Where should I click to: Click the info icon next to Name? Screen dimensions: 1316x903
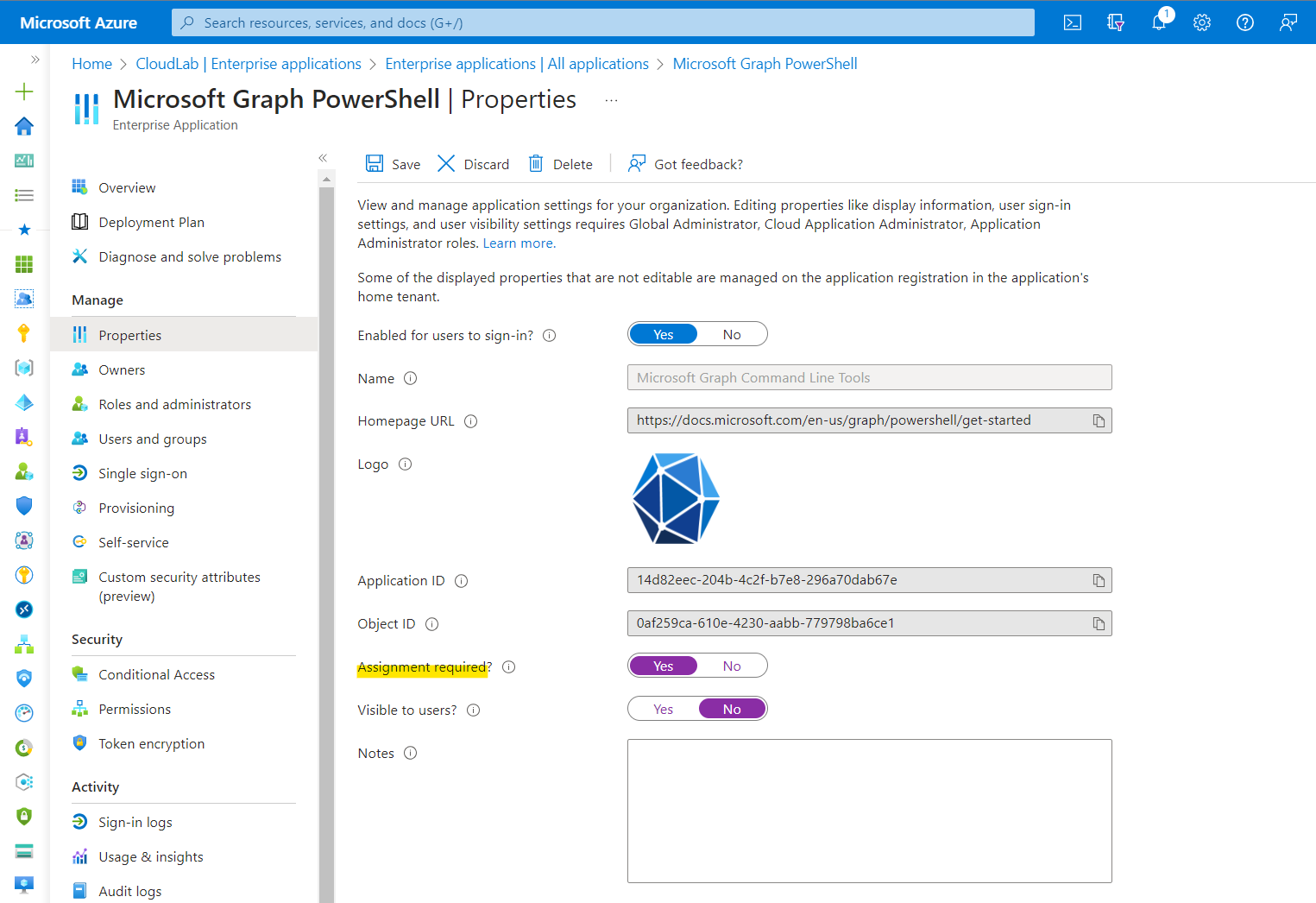click(x=411, y=378)
